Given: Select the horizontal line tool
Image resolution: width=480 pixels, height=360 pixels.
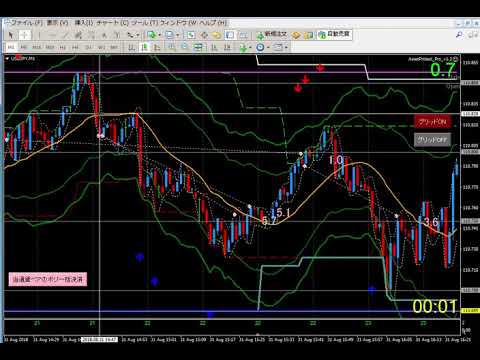Looking at the screenshot, I should tap(52, 35).
